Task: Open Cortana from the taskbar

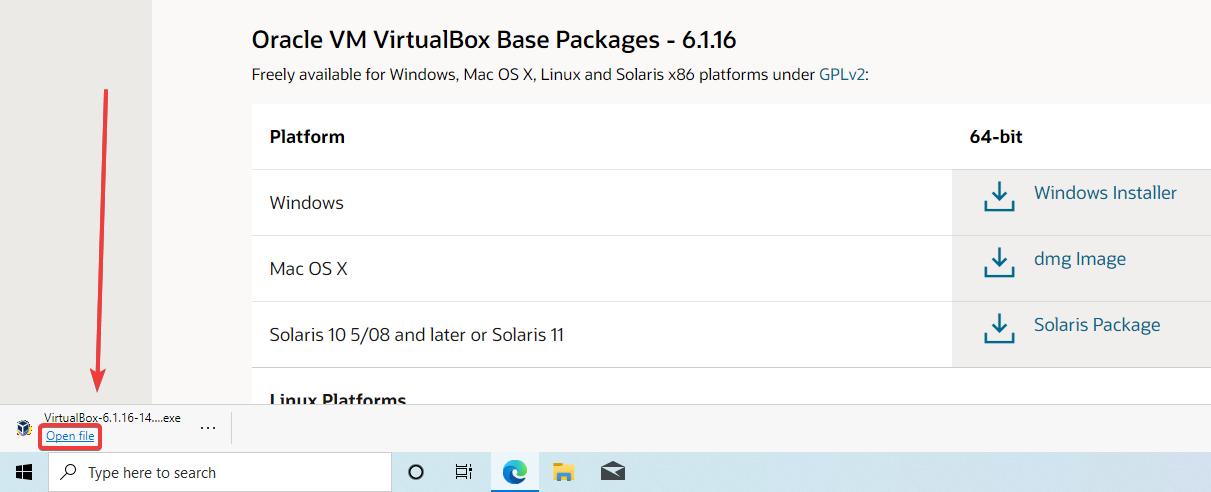Action: click(x=416, y=472)
